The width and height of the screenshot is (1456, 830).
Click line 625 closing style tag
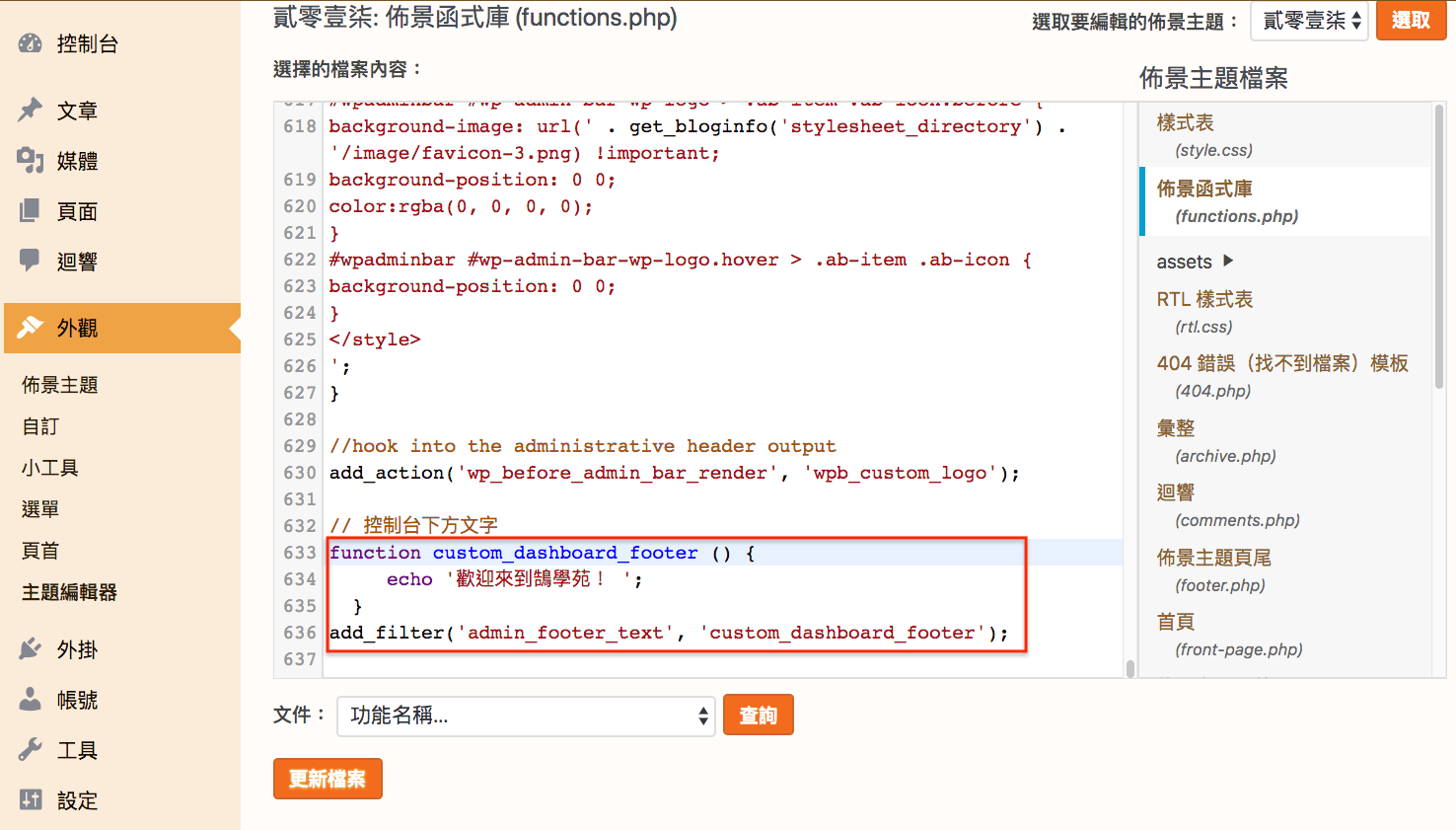click(x=375, y=340)
